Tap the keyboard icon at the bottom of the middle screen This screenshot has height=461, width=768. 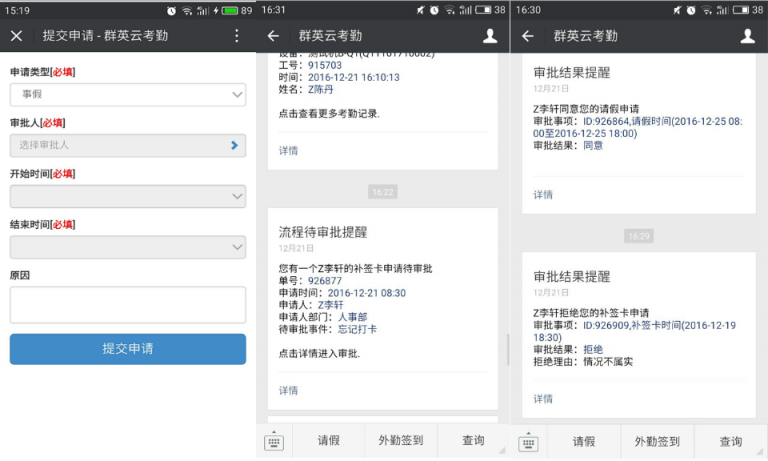coord(273,442)
